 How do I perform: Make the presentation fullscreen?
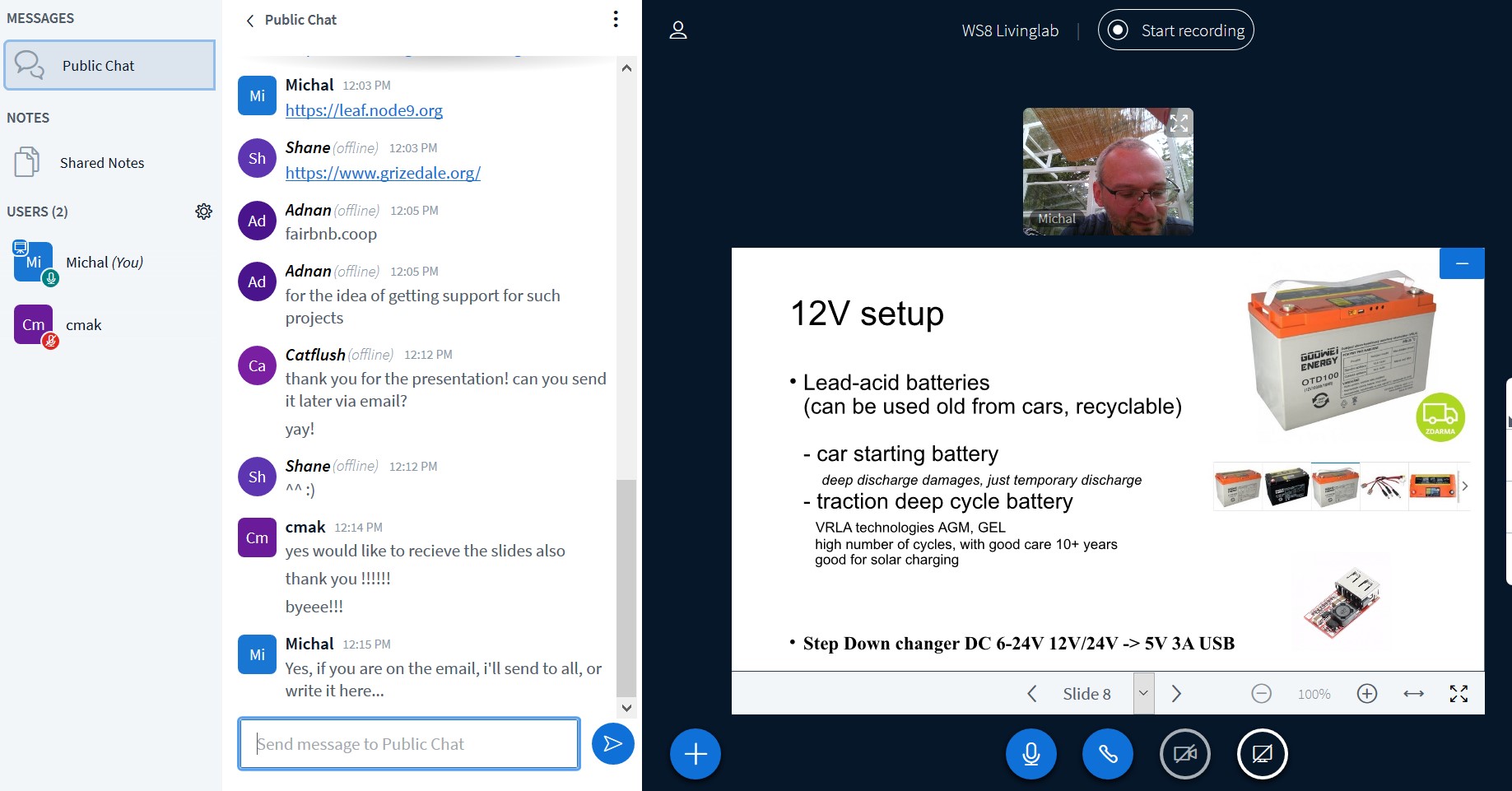click(1458, 694)
